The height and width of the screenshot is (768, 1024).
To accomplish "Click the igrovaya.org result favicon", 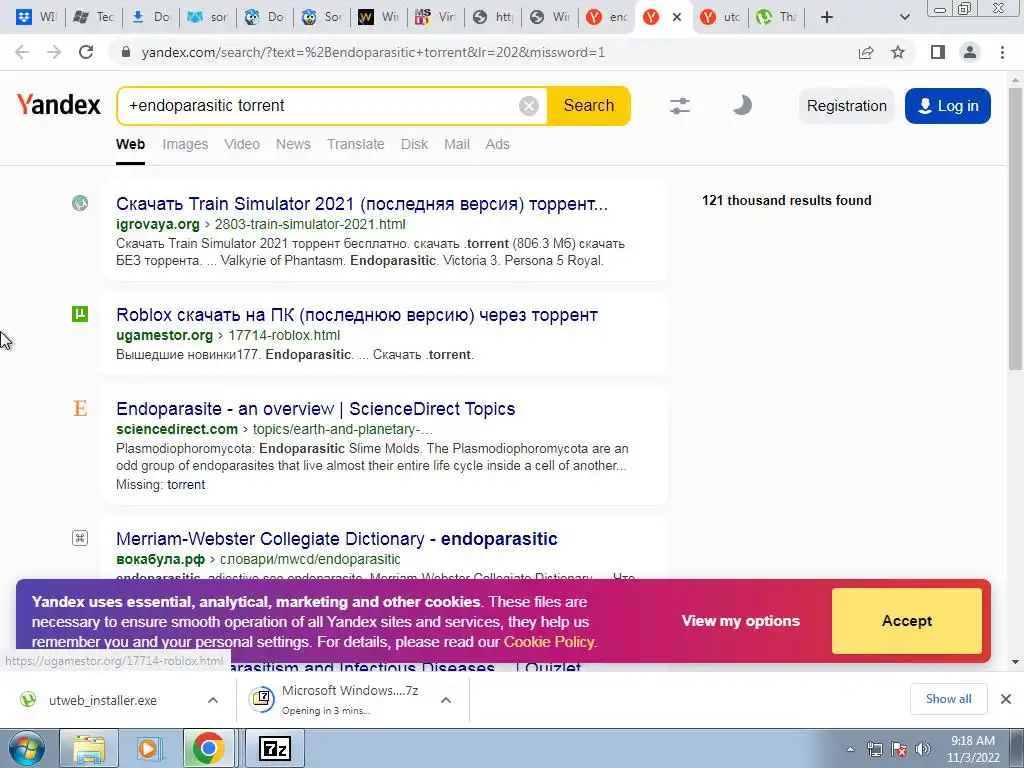I will [80, 203].
